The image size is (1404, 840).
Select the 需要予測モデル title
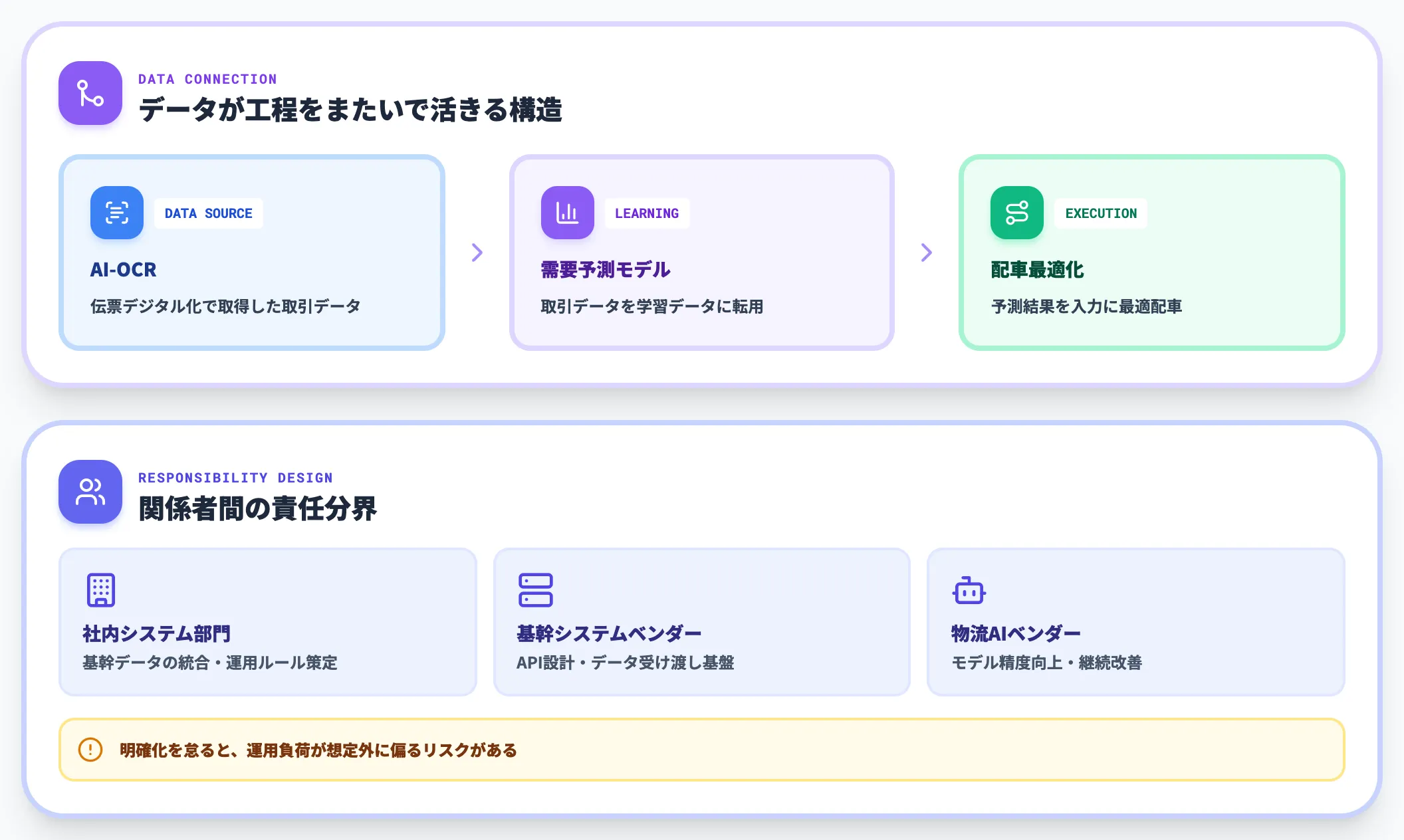coord(606,270)
